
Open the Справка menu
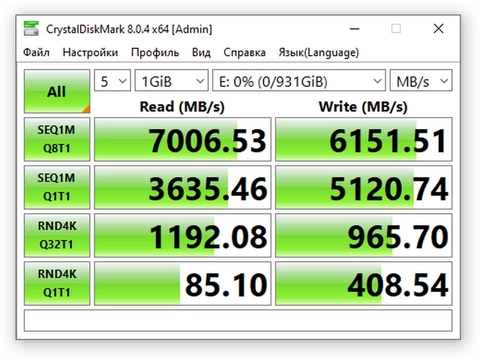point(244,52)
